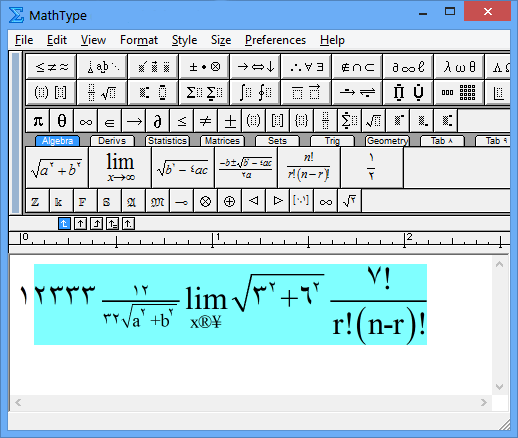Insert the square root of a²+b² expression
Screen dimensions: 518x438
point(57,167)
